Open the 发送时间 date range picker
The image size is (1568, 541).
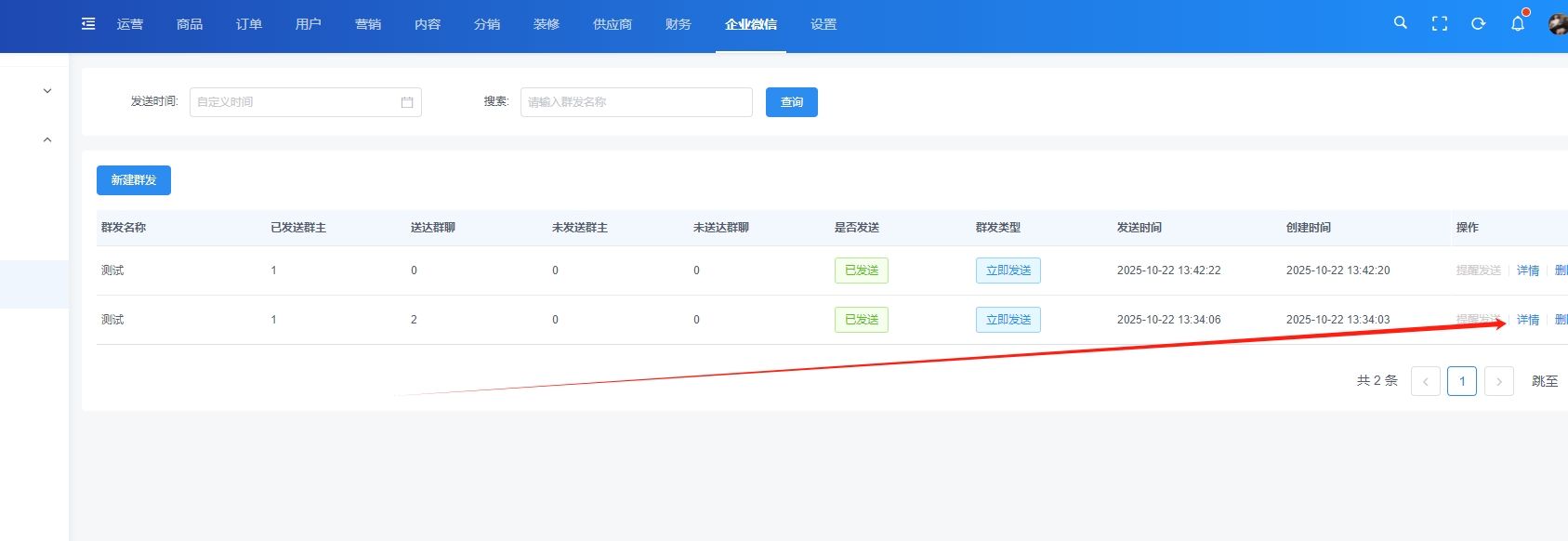point(296,102)
